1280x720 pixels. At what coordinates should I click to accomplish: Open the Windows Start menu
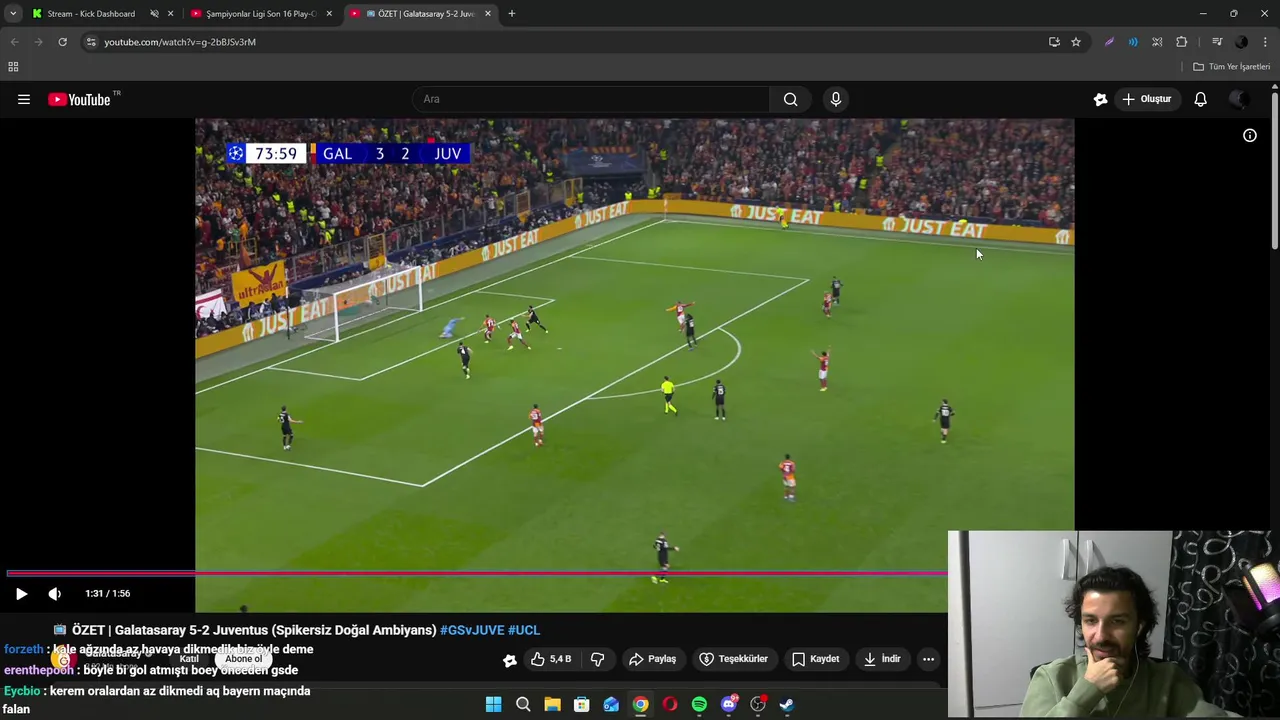(x=493, y=704)
